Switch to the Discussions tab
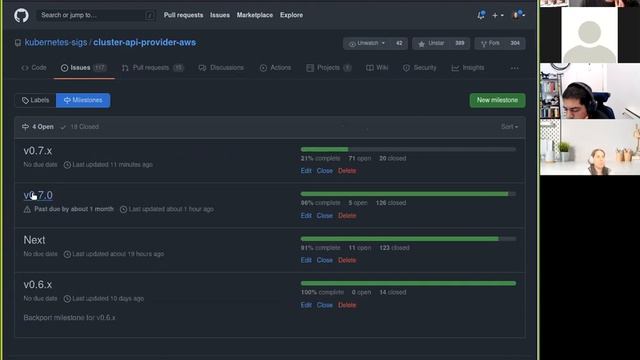Screen dimensions: 640x360 [x=221, y=68]
